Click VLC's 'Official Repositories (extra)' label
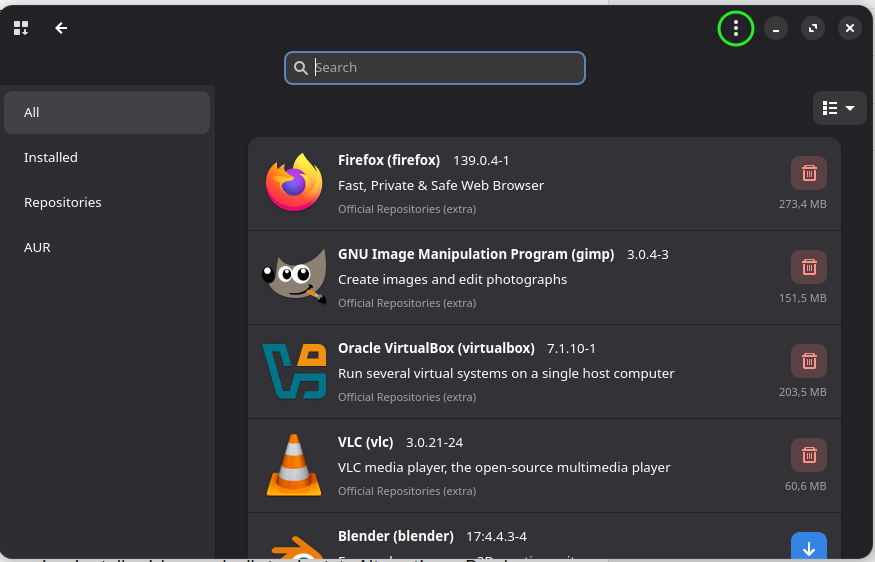 407,491
